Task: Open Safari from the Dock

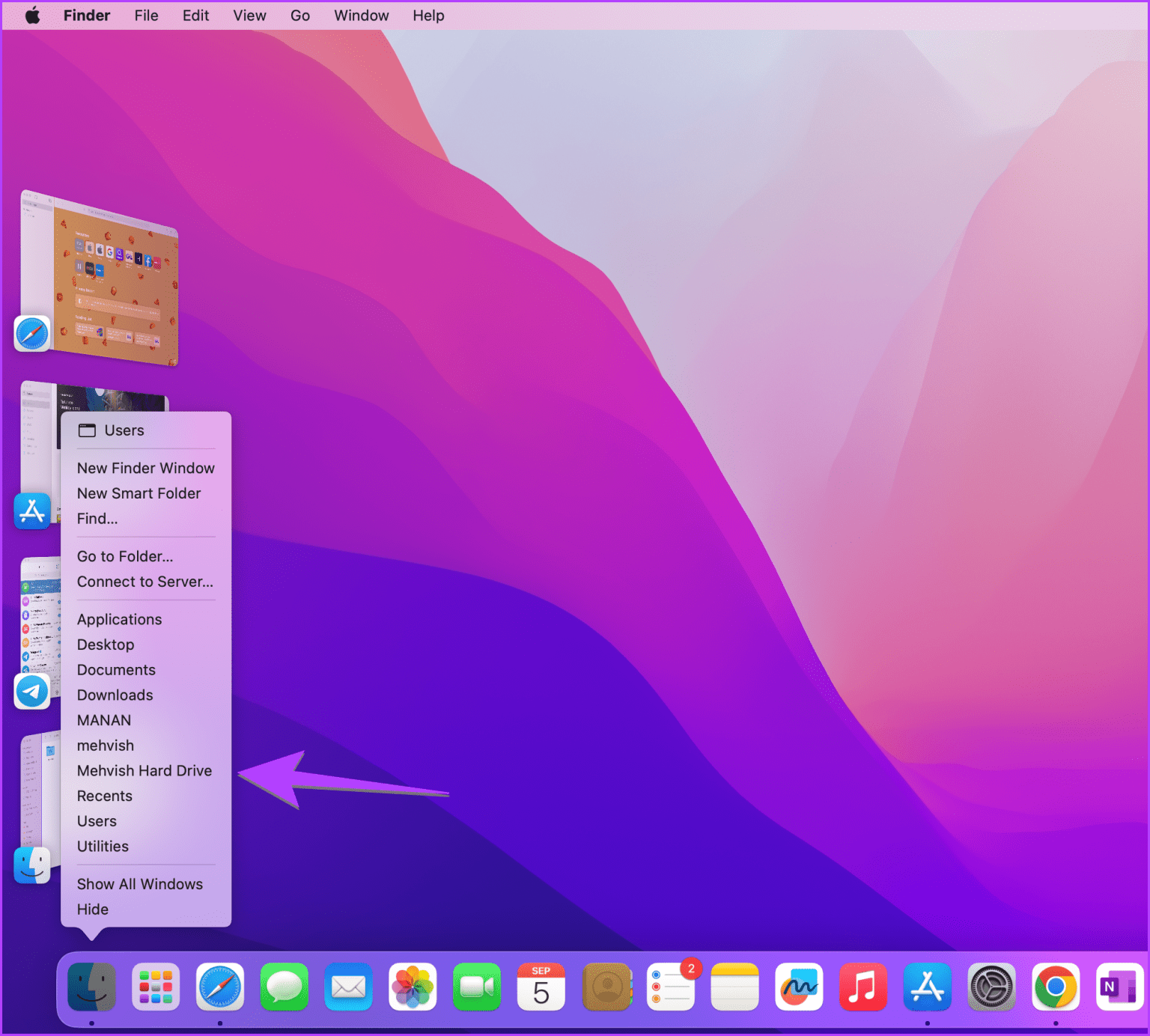Action: [x=219, y=987]
